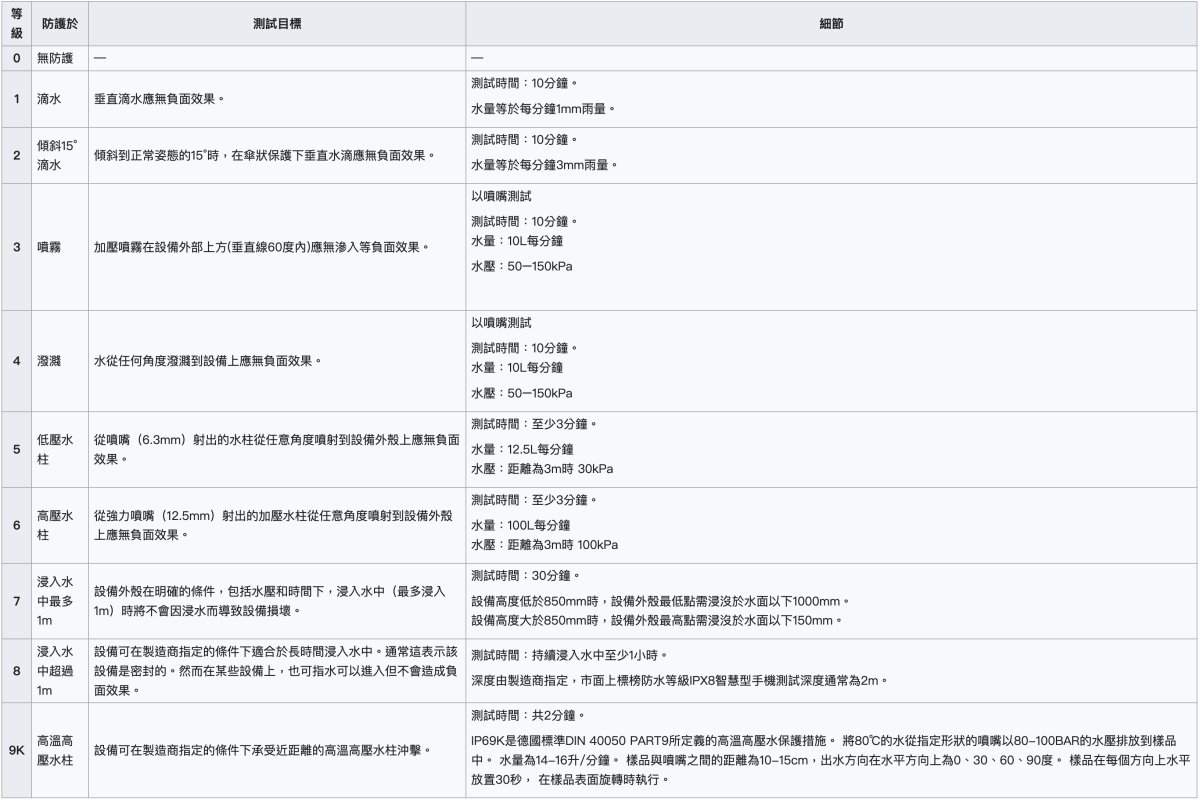Viewport: 1200px width, 800px height.
Task: Select the 無防護 cell in row 0
Action: (x=56, y=58)
